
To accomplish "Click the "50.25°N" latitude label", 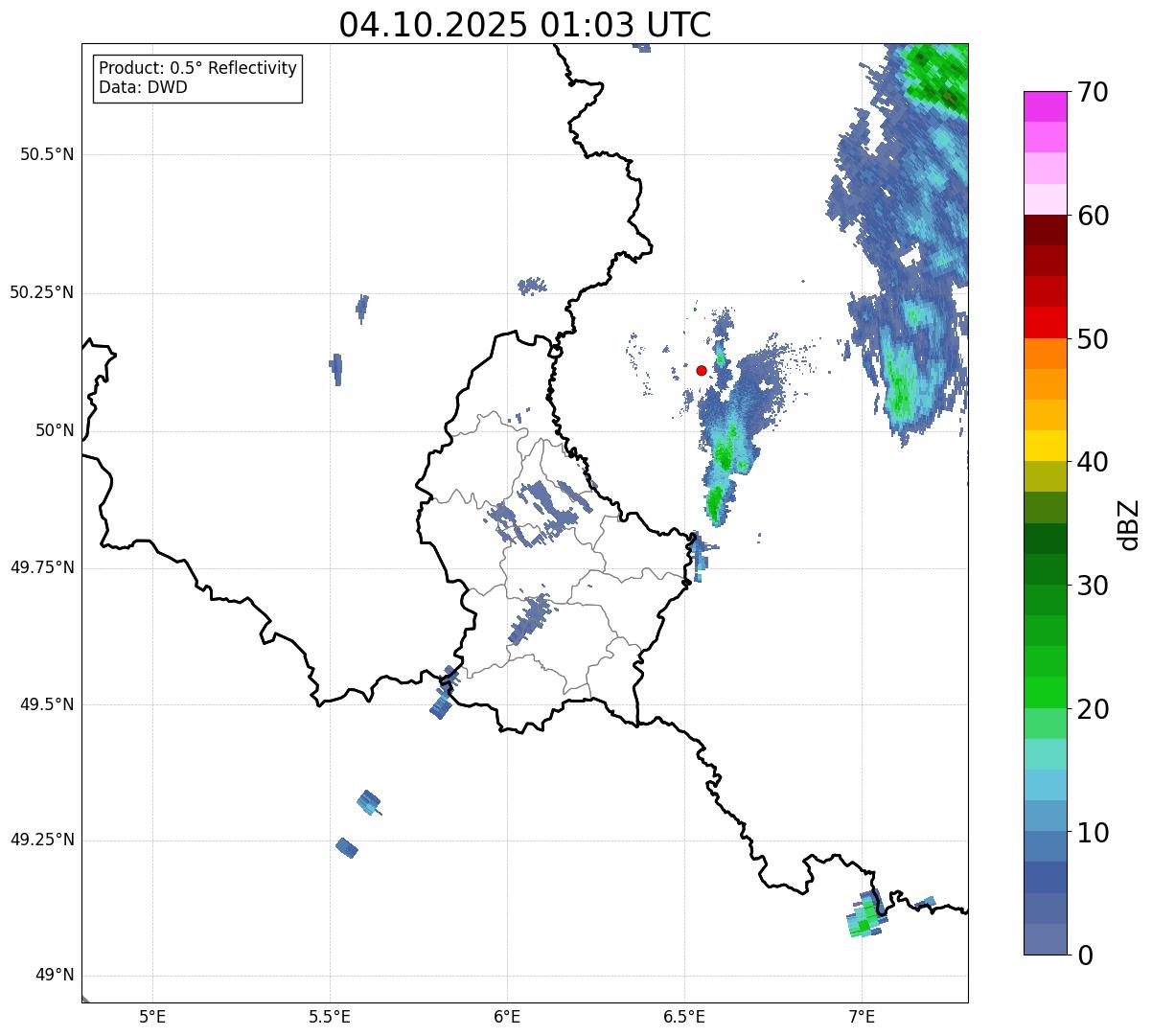I will [x=42, y=292].
